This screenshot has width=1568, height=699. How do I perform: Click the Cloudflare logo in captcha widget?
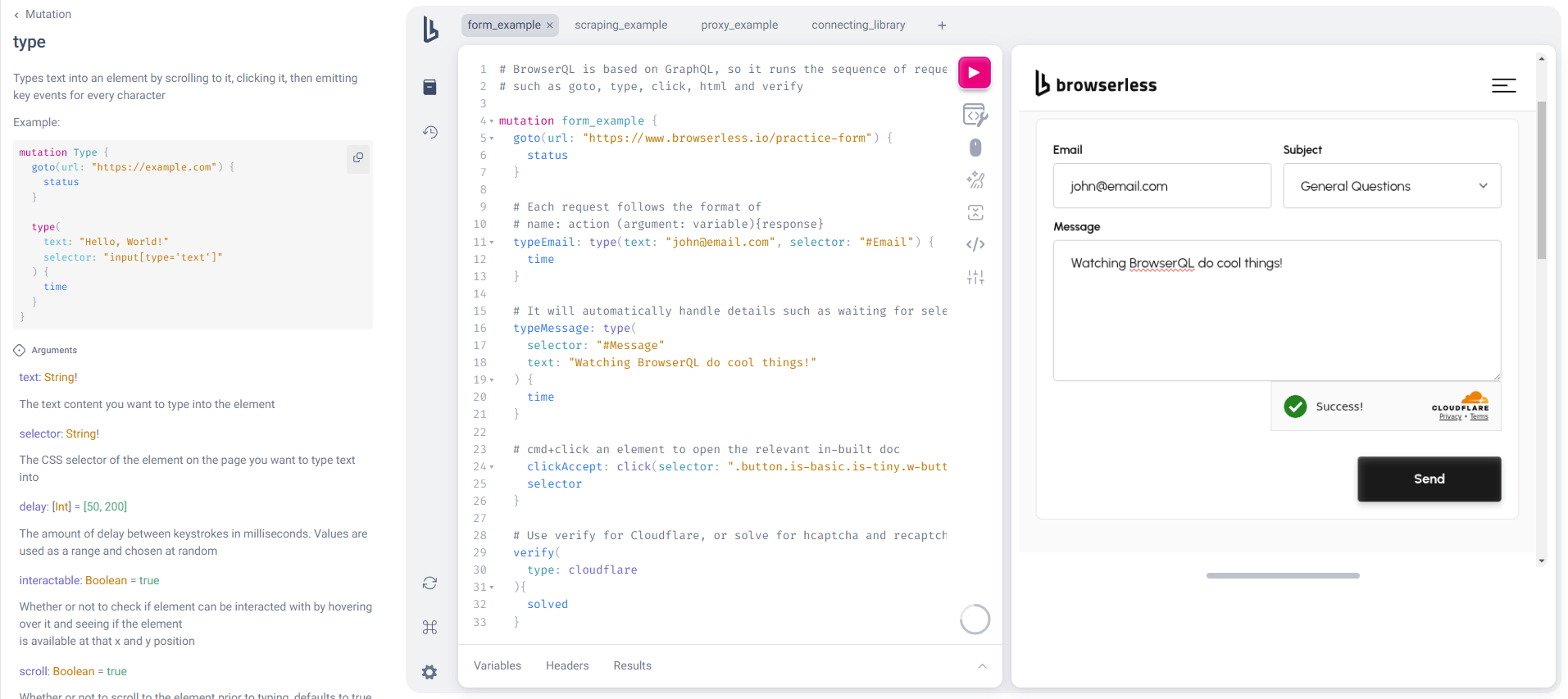coord(1461,401)
